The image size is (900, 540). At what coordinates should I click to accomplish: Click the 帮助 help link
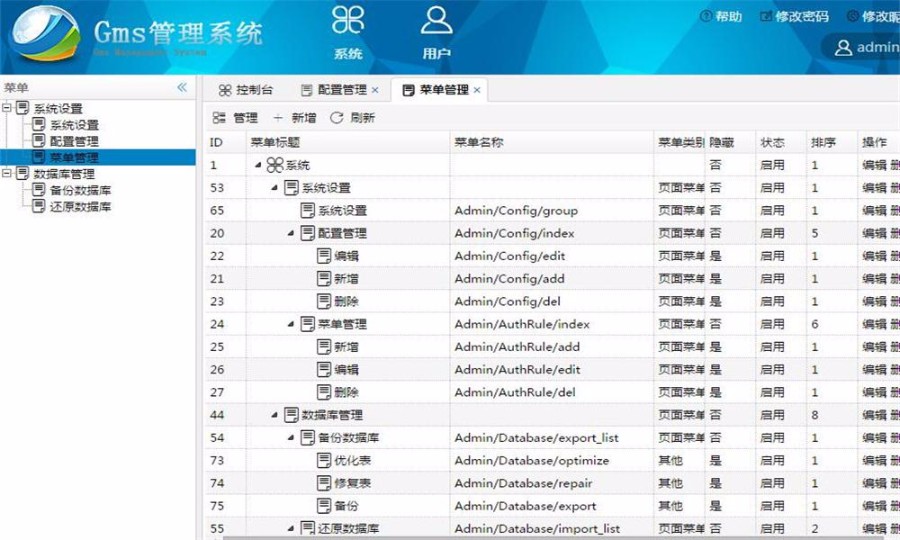tap(721, 16)
